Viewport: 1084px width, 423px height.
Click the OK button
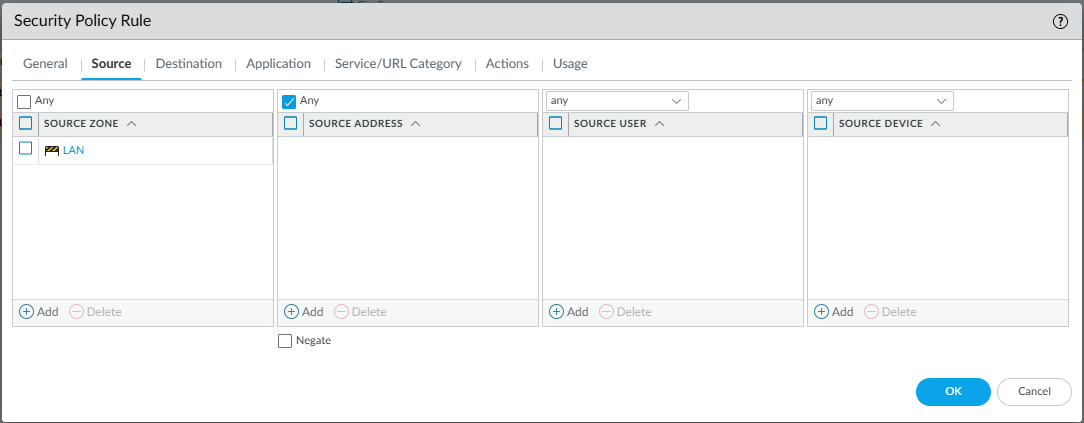[952, 391]
